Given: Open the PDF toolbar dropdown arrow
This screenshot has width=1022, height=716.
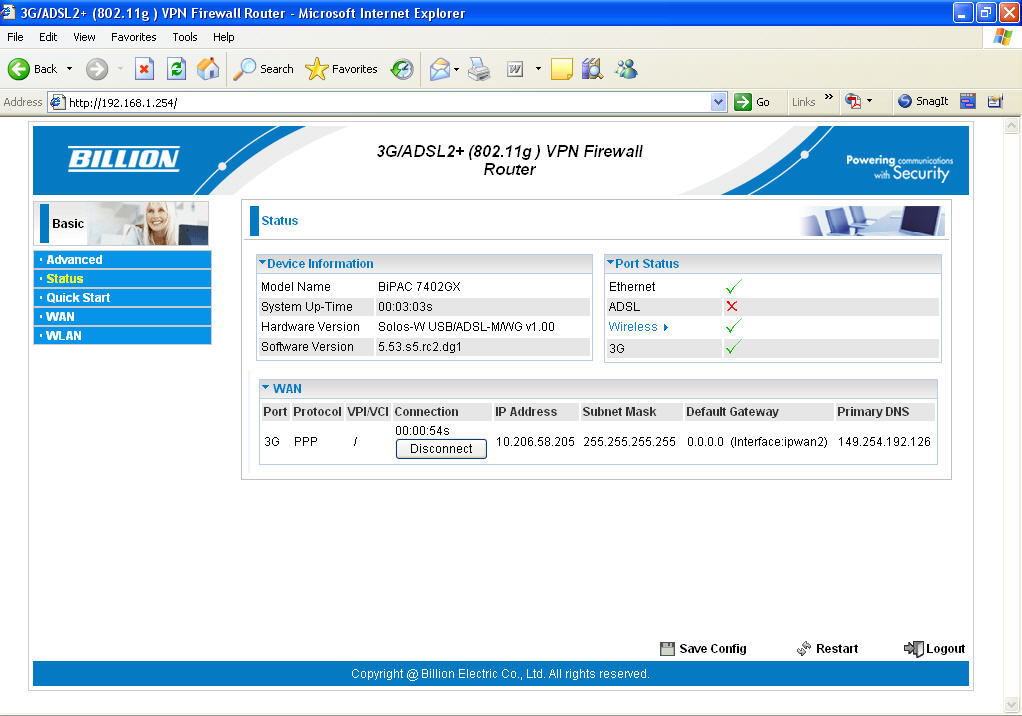Looking at the screenshot, I should pyautogui.click(x=869, y=101).
